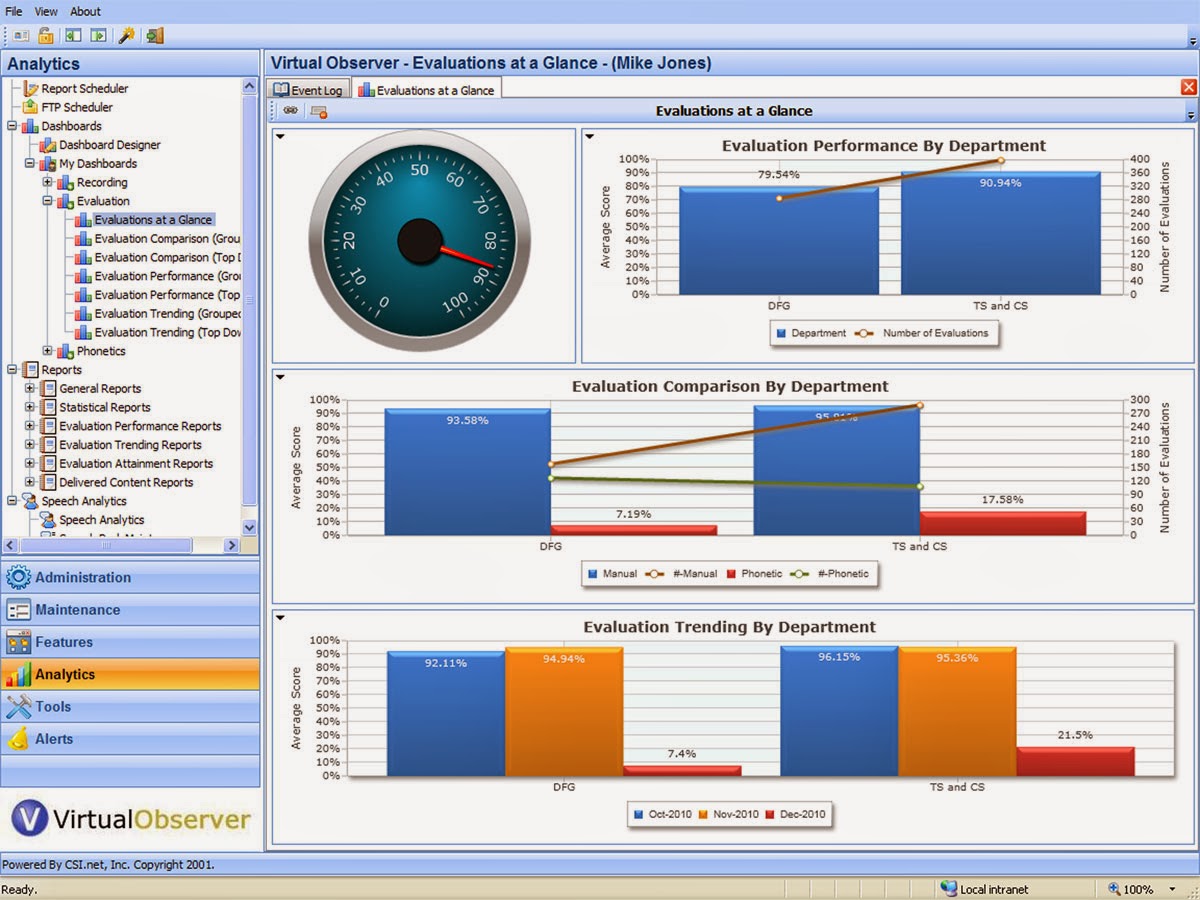Click the chain link icon in dashboard toolbar
Screen dimensions: 1200x900
290,111
